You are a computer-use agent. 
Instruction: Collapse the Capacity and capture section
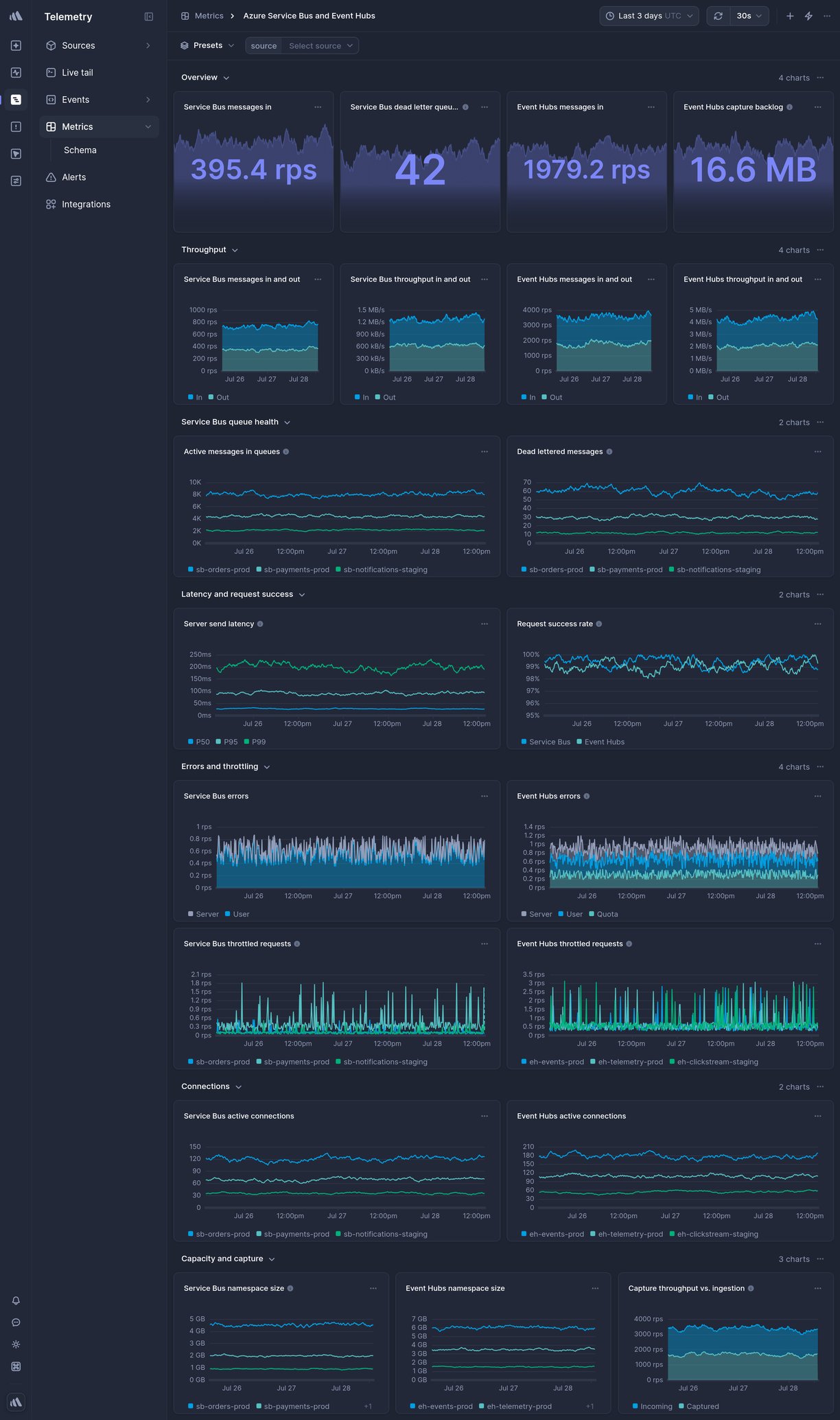[x=272, y=1260]
